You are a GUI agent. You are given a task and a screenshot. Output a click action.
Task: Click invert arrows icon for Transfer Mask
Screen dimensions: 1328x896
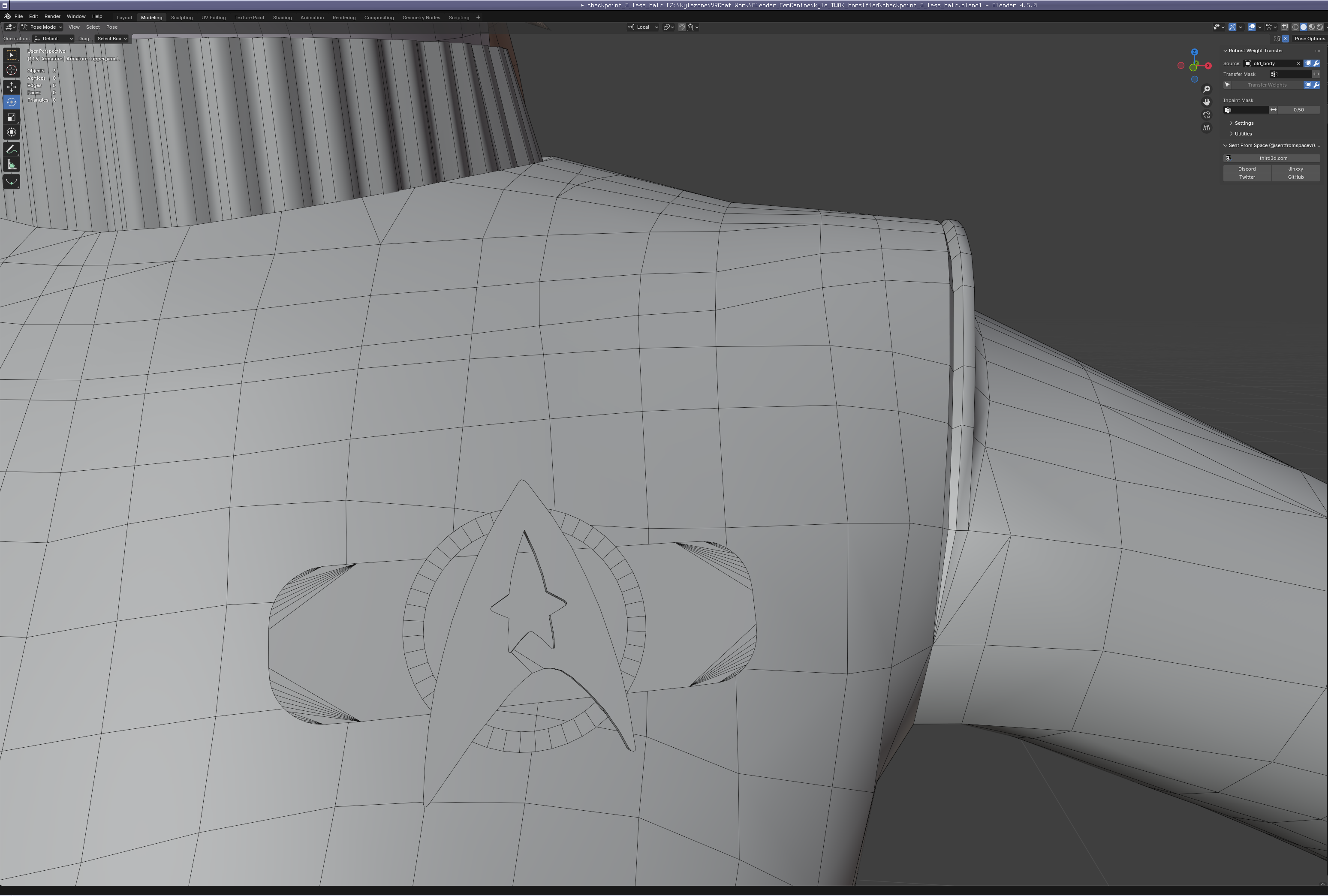[x=1316, y=74]
